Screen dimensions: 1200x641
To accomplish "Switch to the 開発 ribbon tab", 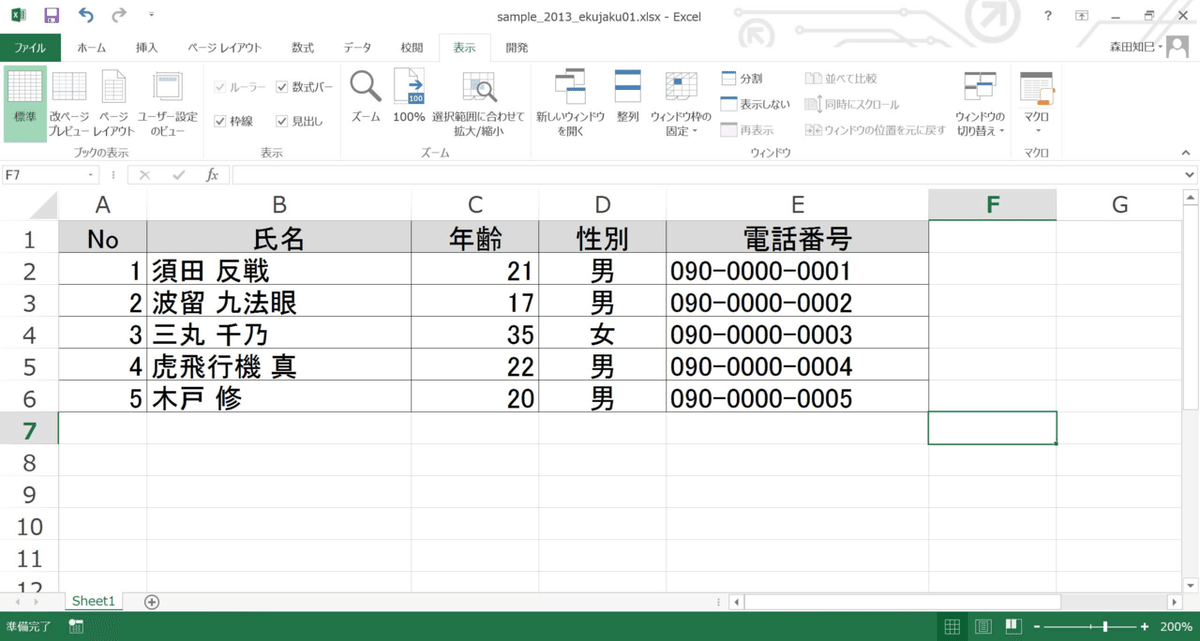I will coord(516,47).
